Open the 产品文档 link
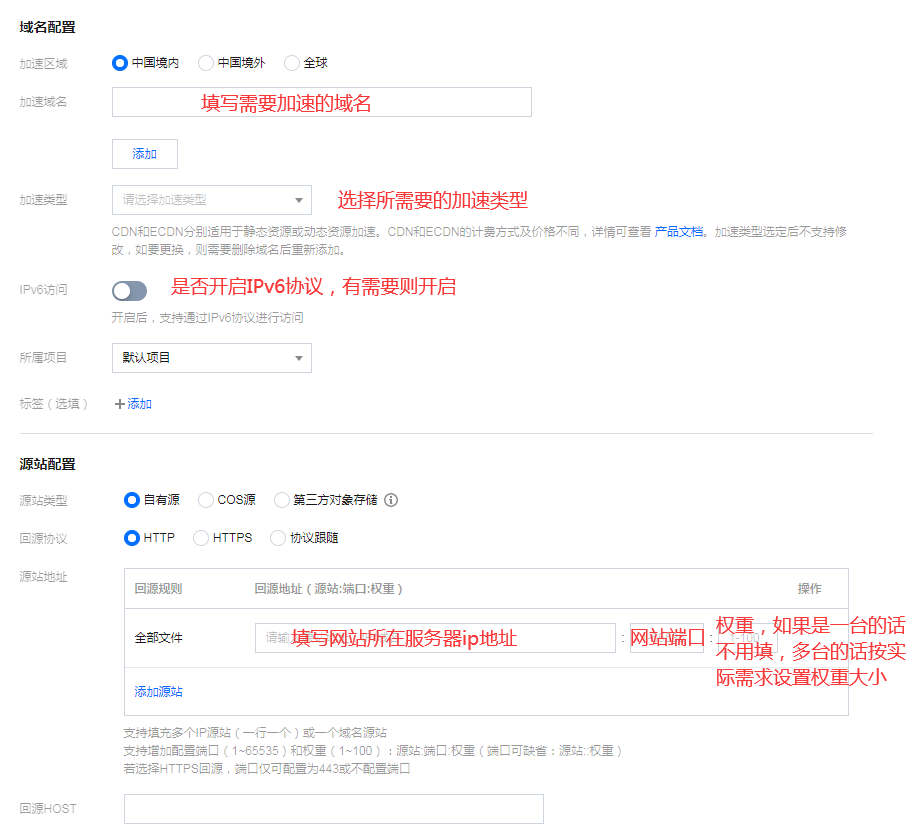 click(679, 232)
